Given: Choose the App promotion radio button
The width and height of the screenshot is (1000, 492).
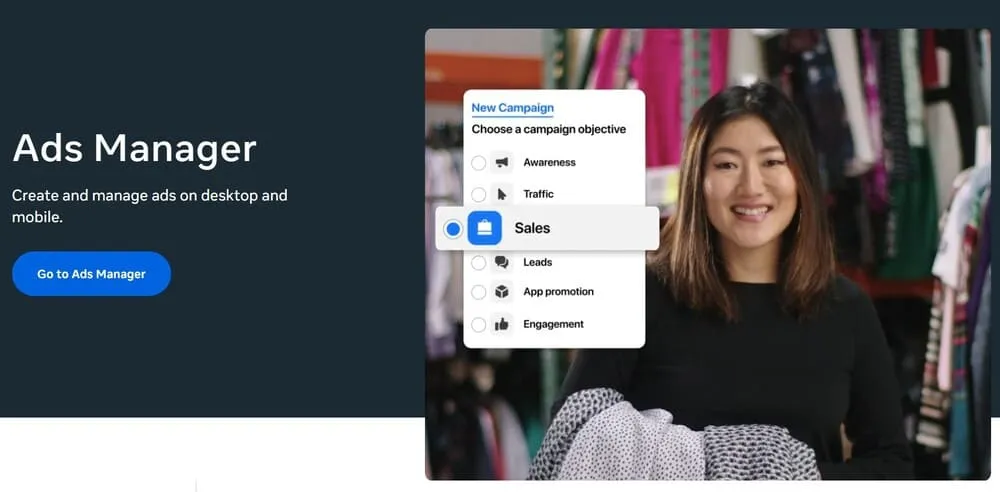Looking at the screenshot, I should click(479, 292).
